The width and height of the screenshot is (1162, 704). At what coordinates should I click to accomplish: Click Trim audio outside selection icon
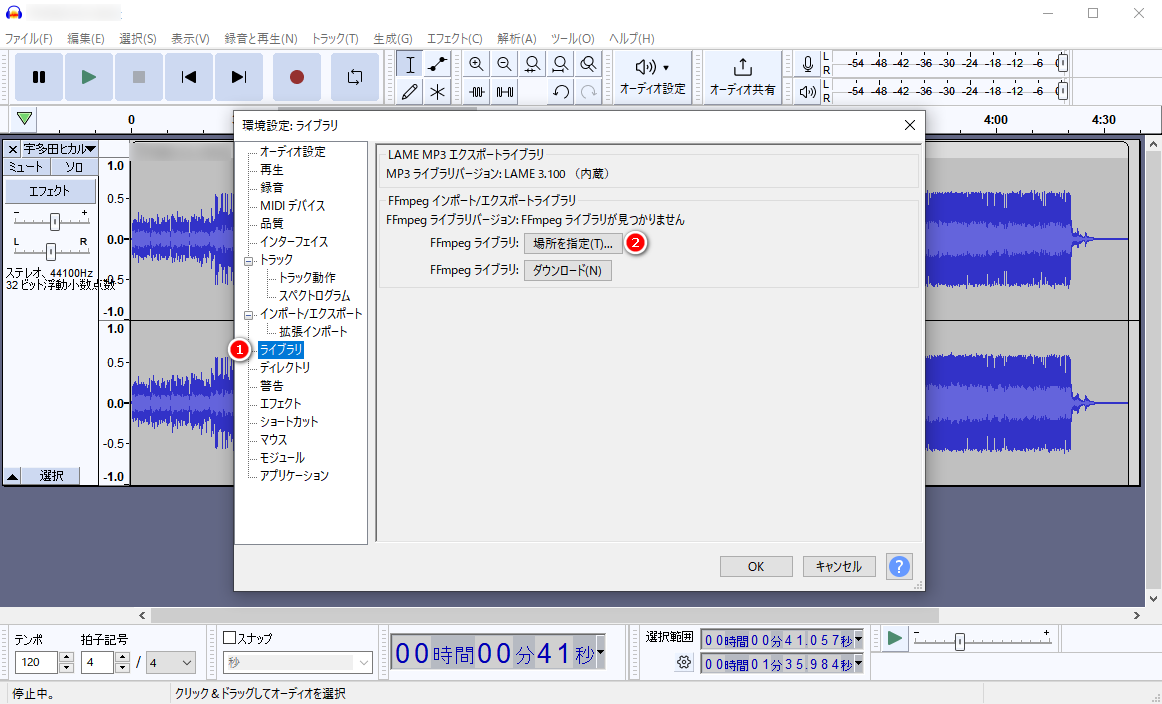[x=477, y=92]
